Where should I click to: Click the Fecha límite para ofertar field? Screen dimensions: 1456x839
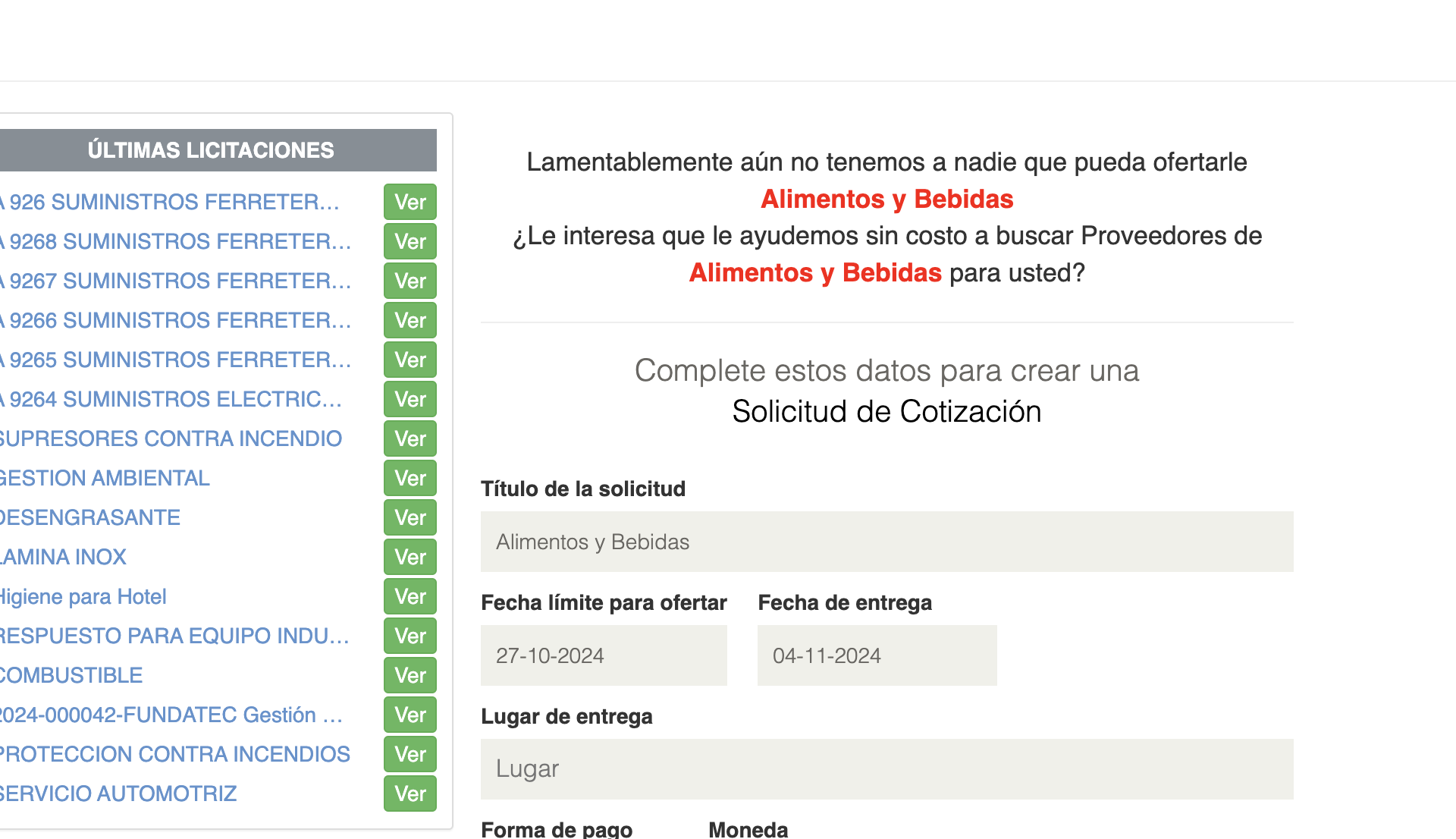(604, 655)
